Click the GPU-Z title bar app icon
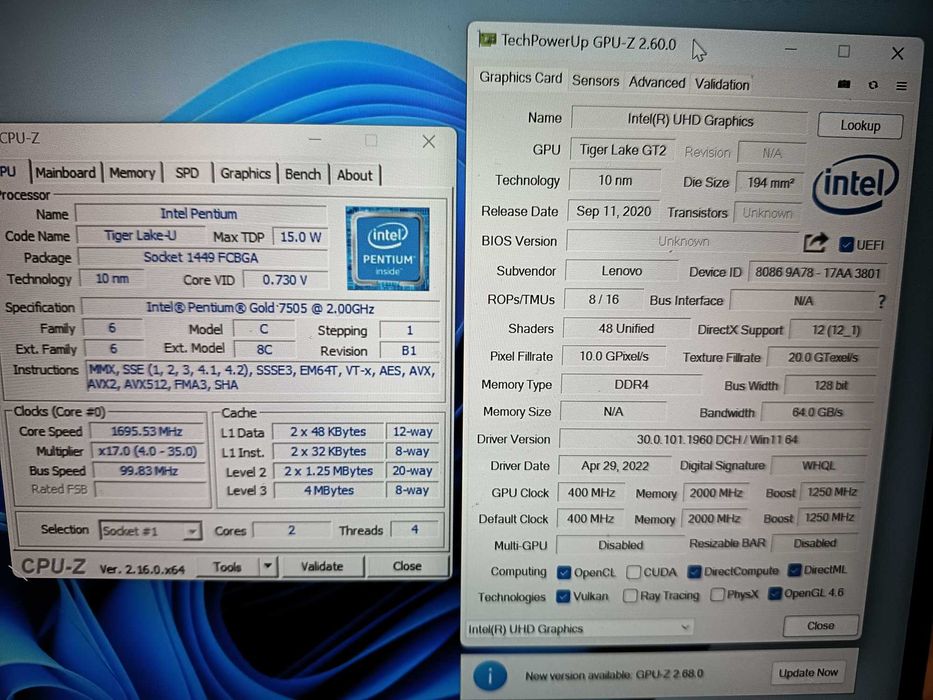Screen dimensions: 933x700 tap(487, 40)
